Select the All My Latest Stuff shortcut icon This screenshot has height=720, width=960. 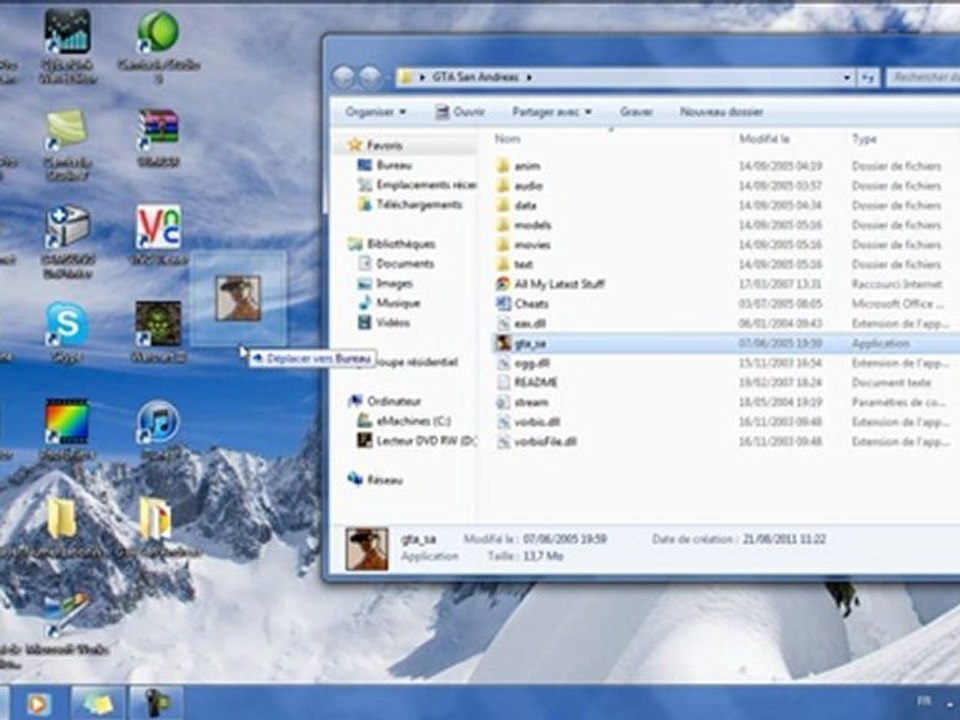(x=503, y=283)
